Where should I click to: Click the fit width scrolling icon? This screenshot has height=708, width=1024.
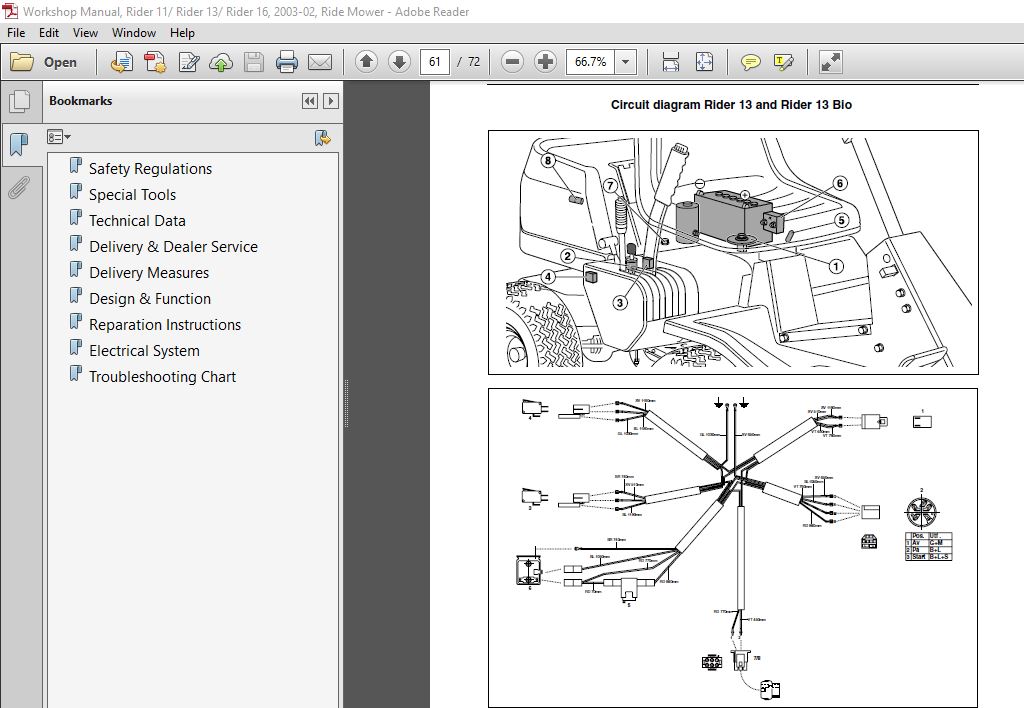click(671, 62)
